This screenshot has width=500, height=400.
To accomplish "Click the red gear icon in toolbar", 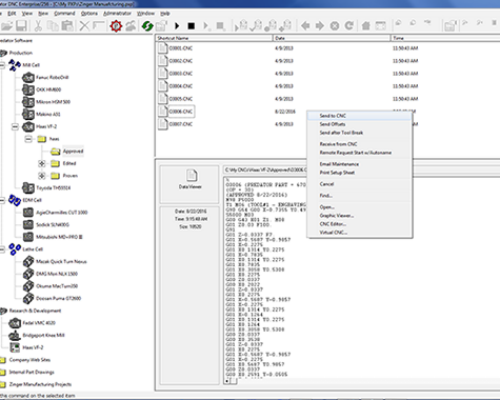I will point(116,26).
